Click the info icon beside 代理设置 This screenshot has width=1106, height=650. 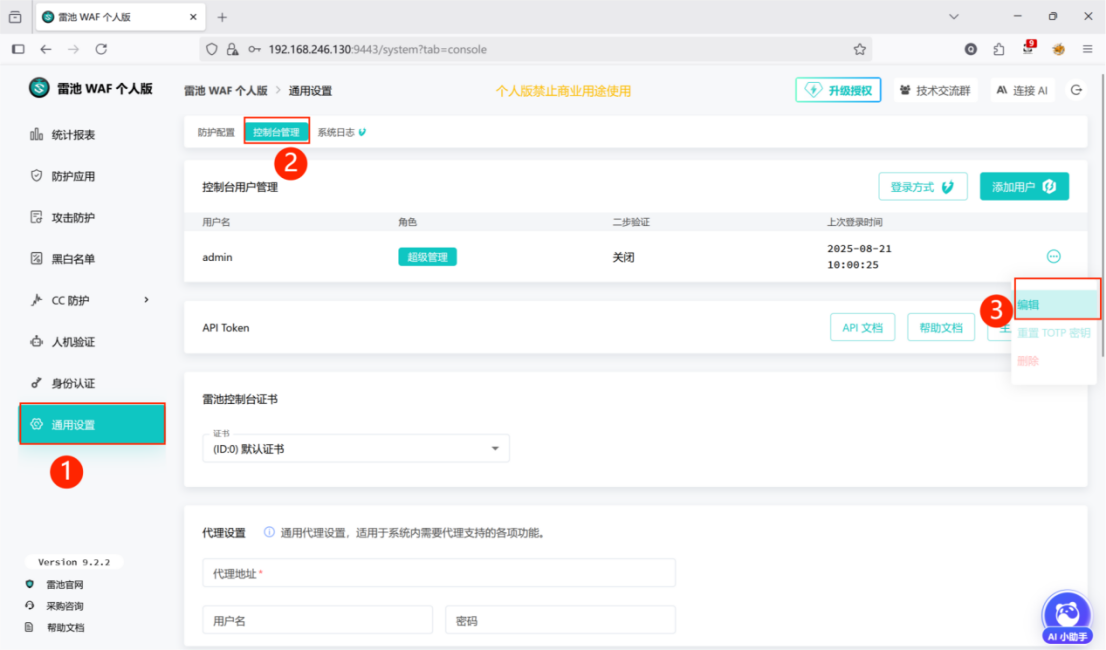click(269, 532)
